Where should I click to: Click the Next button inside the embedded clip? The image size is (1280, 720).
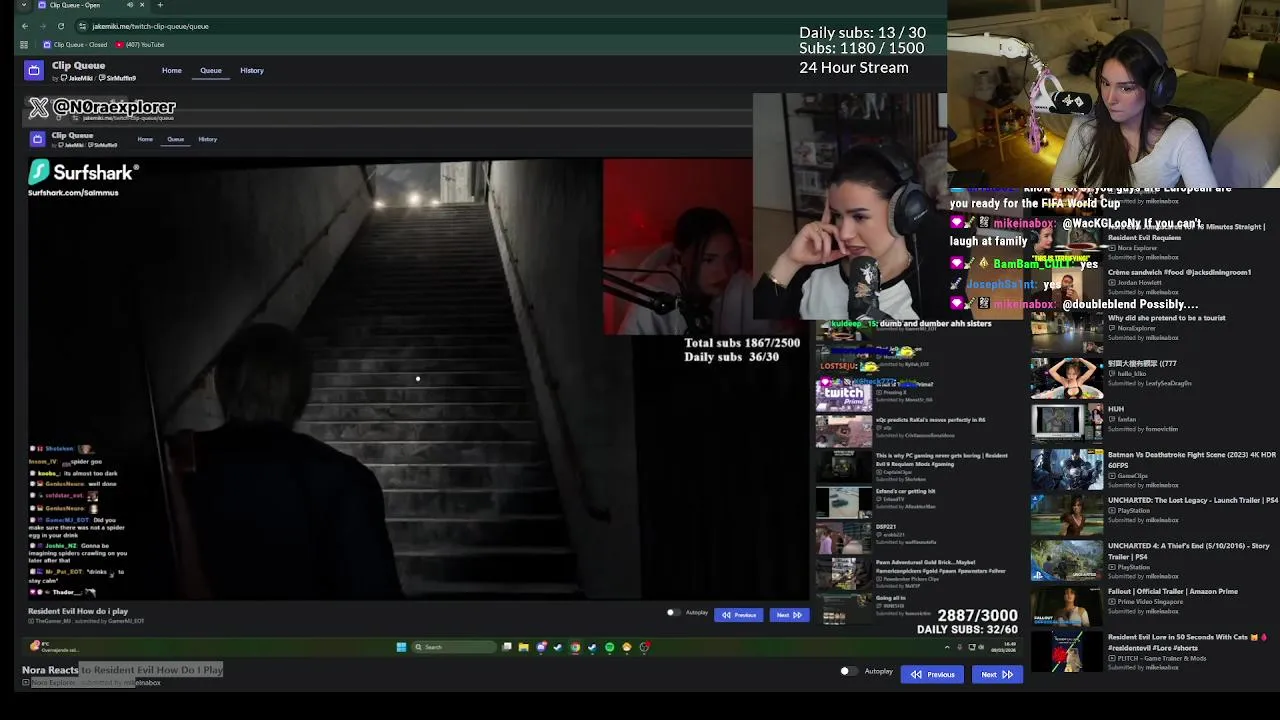point(789,615)
